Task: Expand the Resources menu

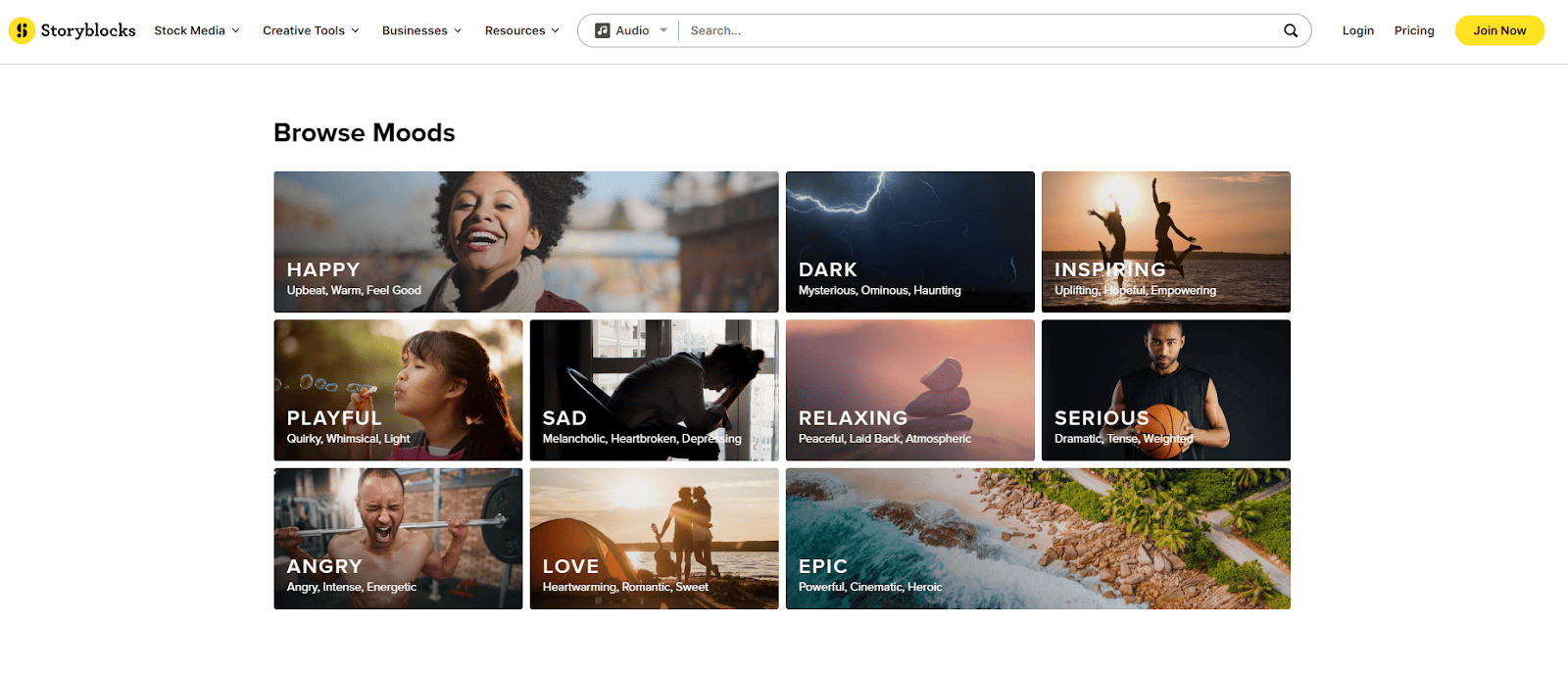Action: pyautogui.click(x=521, y=30)
